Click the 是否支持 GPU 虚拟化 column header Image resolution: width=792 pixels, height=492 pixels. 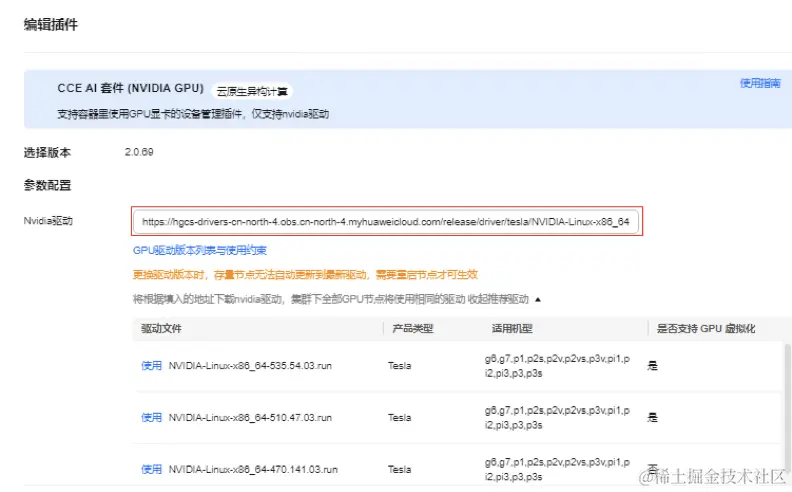[706, 328]
